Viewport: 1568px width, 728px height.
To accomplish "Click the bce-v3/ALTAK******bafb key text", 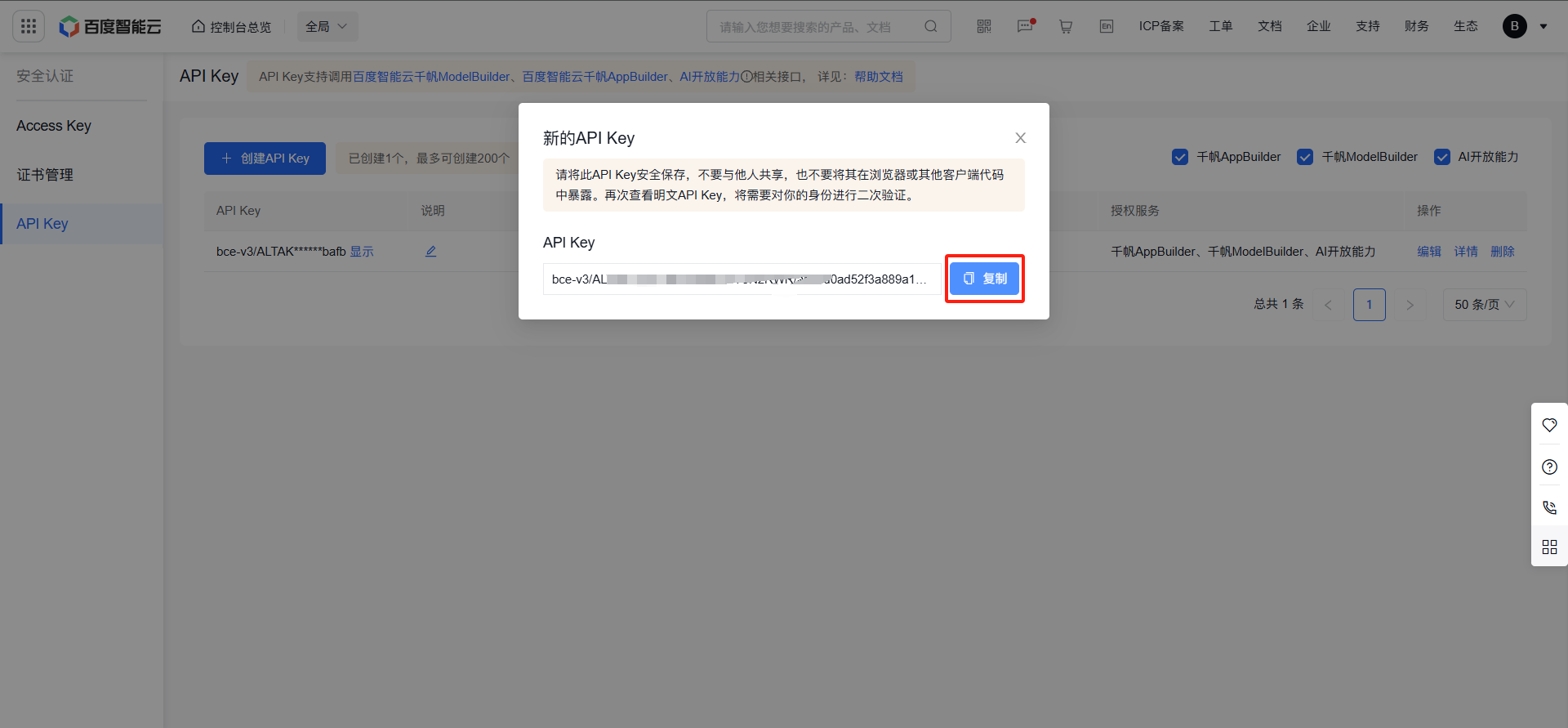I will [281, 252].
